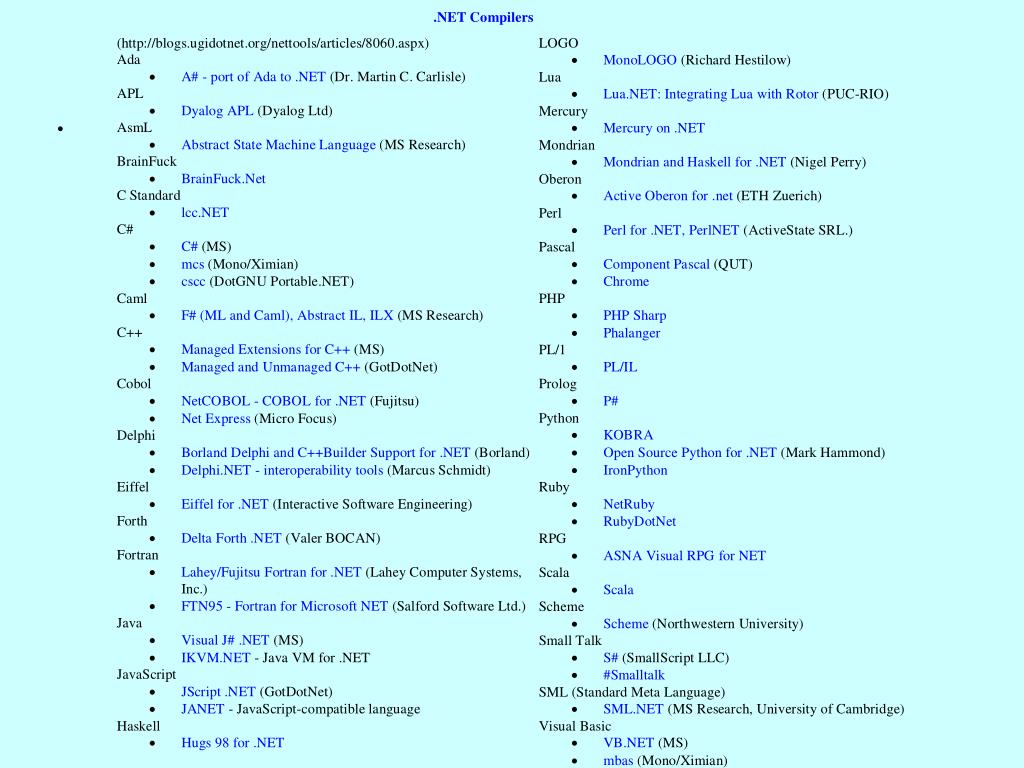1024x768 pixels.
Task: Open the IronPython link
Action: 635,470
